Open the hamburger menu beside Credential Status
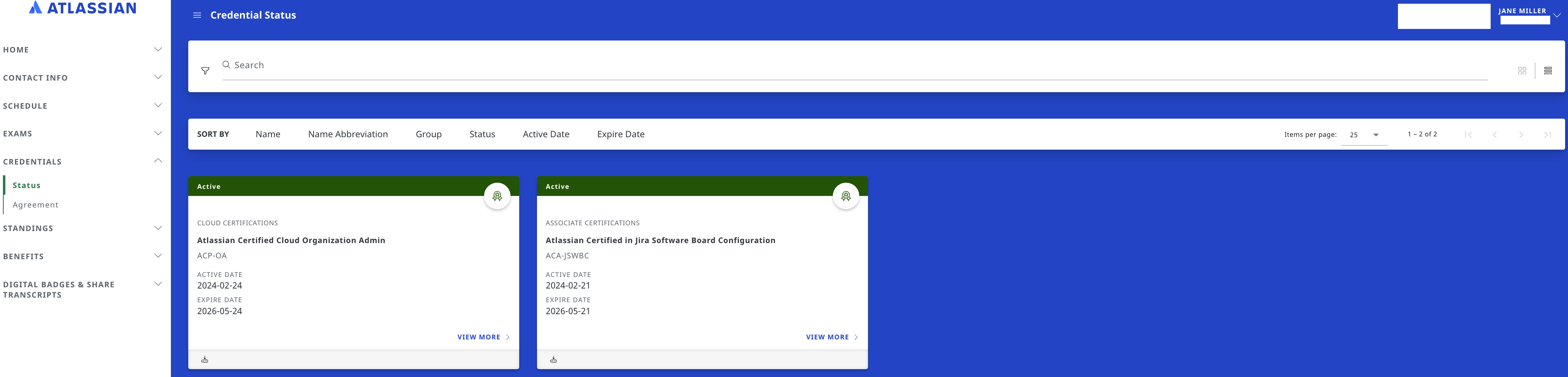The height and width of the screenshot is (377, 1568). pyautogui.click(x=197, y=15)
